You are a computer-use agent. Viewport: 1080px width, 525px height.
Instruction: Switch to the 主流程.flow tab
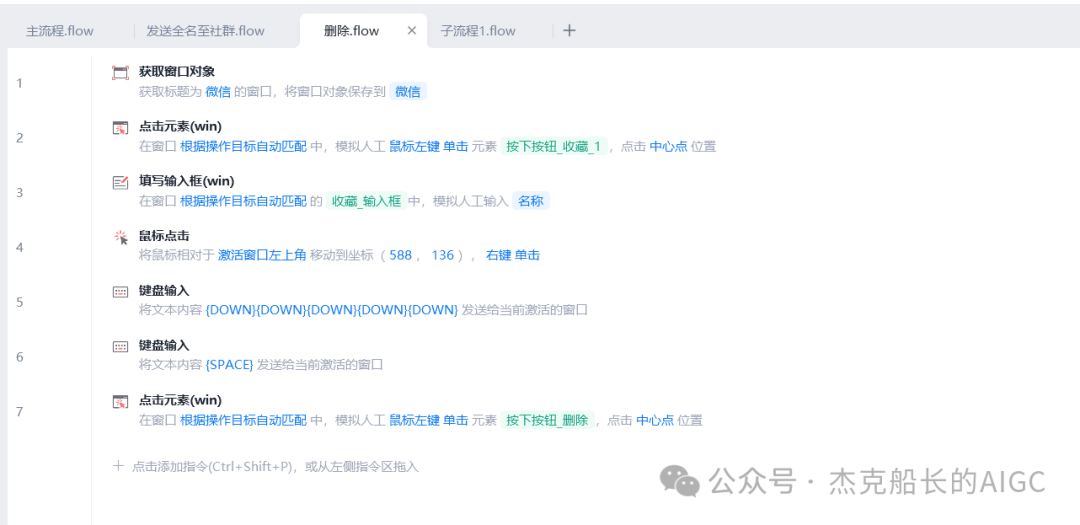[60, 30]
